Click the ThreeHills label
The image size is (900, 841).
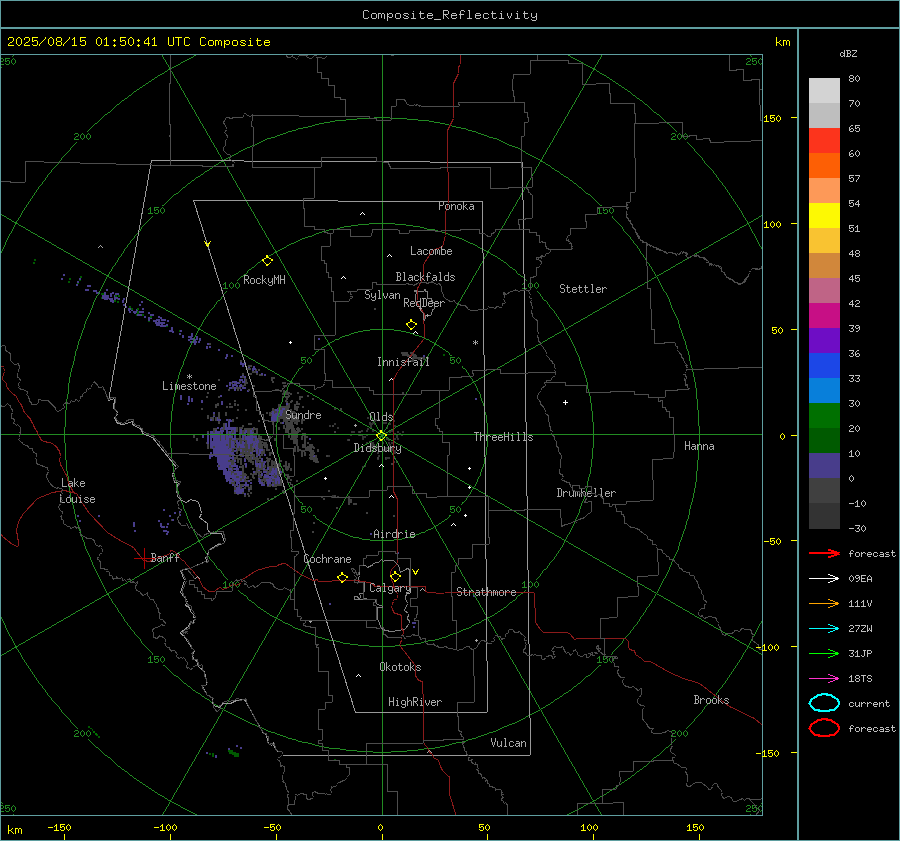point(503,437)
